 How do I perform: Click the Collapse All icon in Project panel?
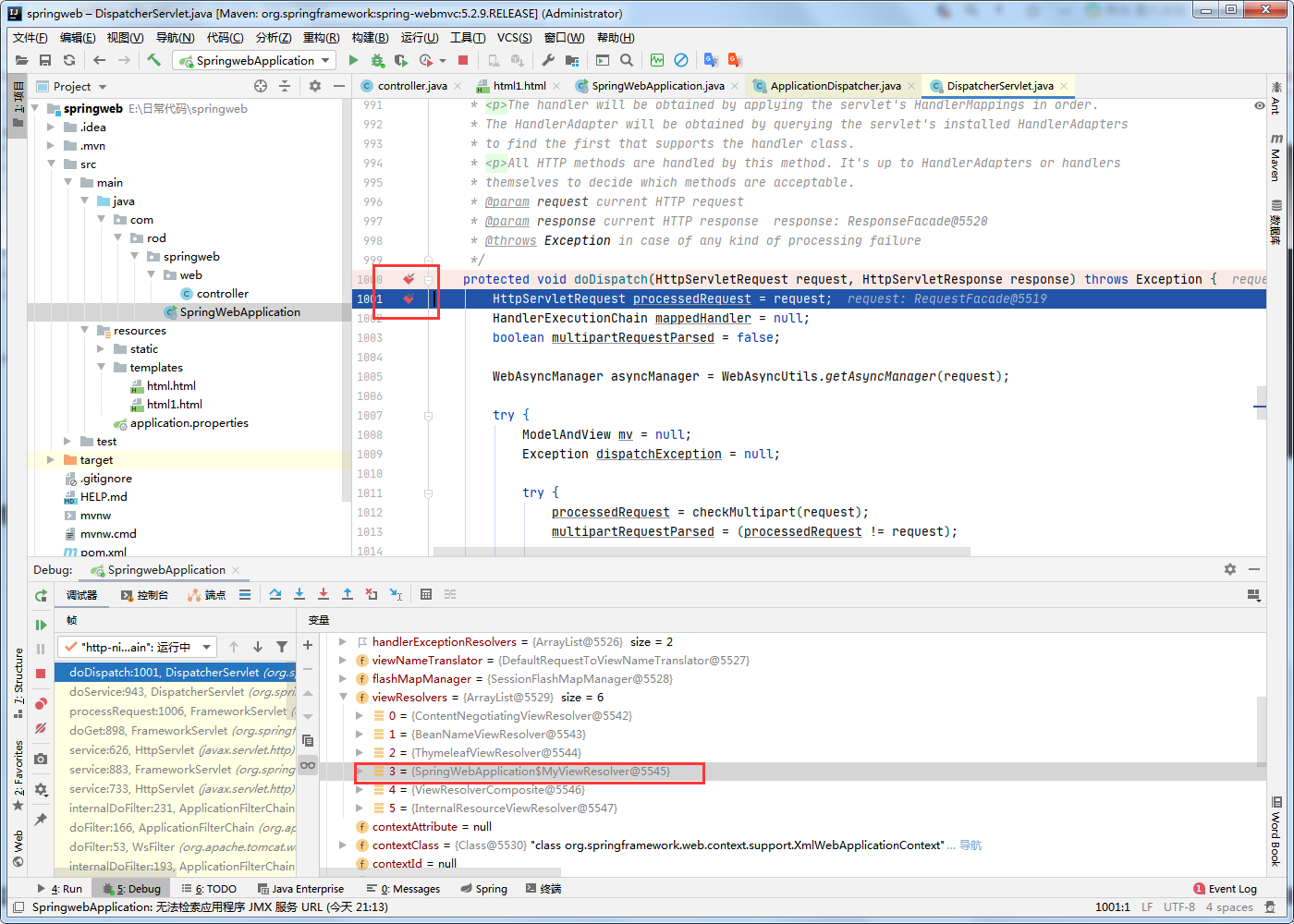[x=285, y=86]
